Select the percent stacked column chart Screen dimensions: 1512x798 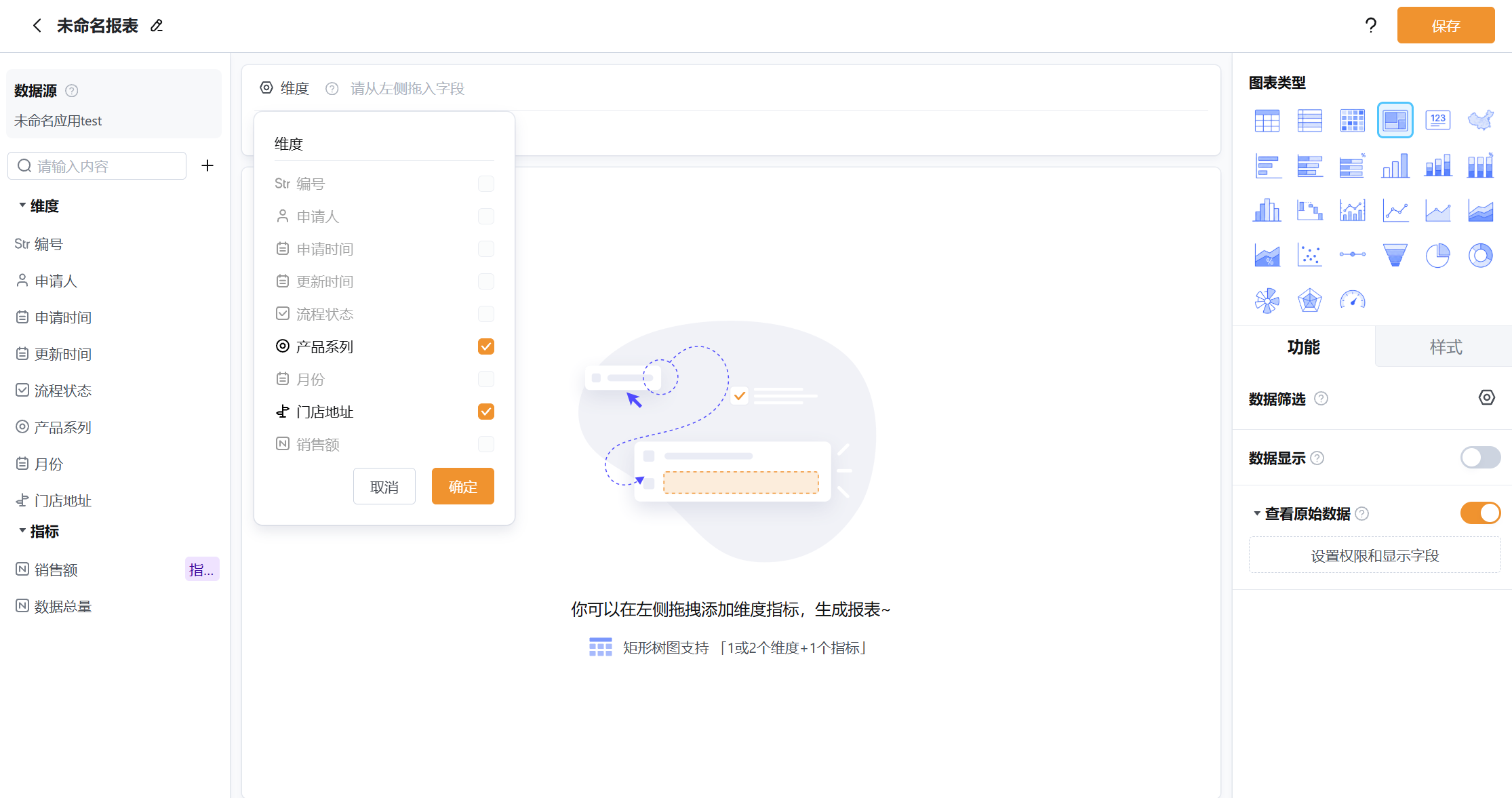coord(1480,165)
